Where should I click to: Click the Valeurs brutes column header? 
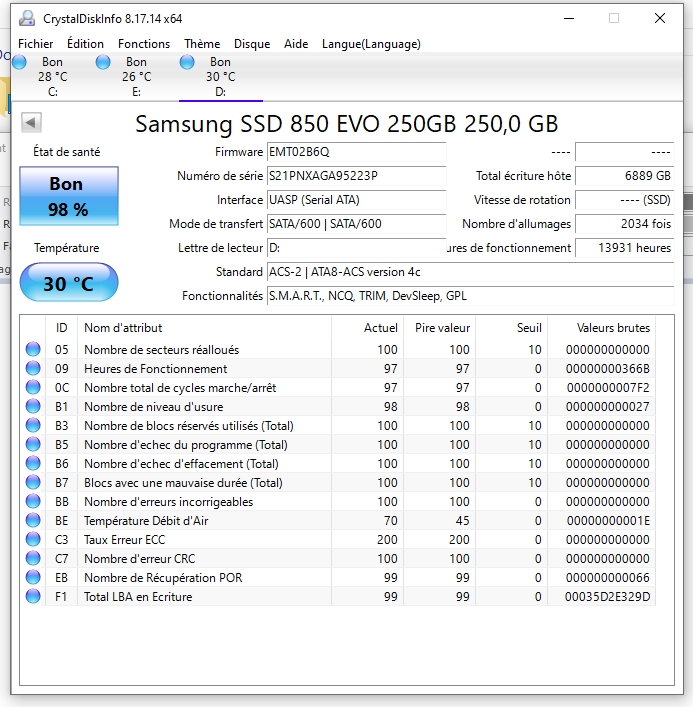coord(613,328)
